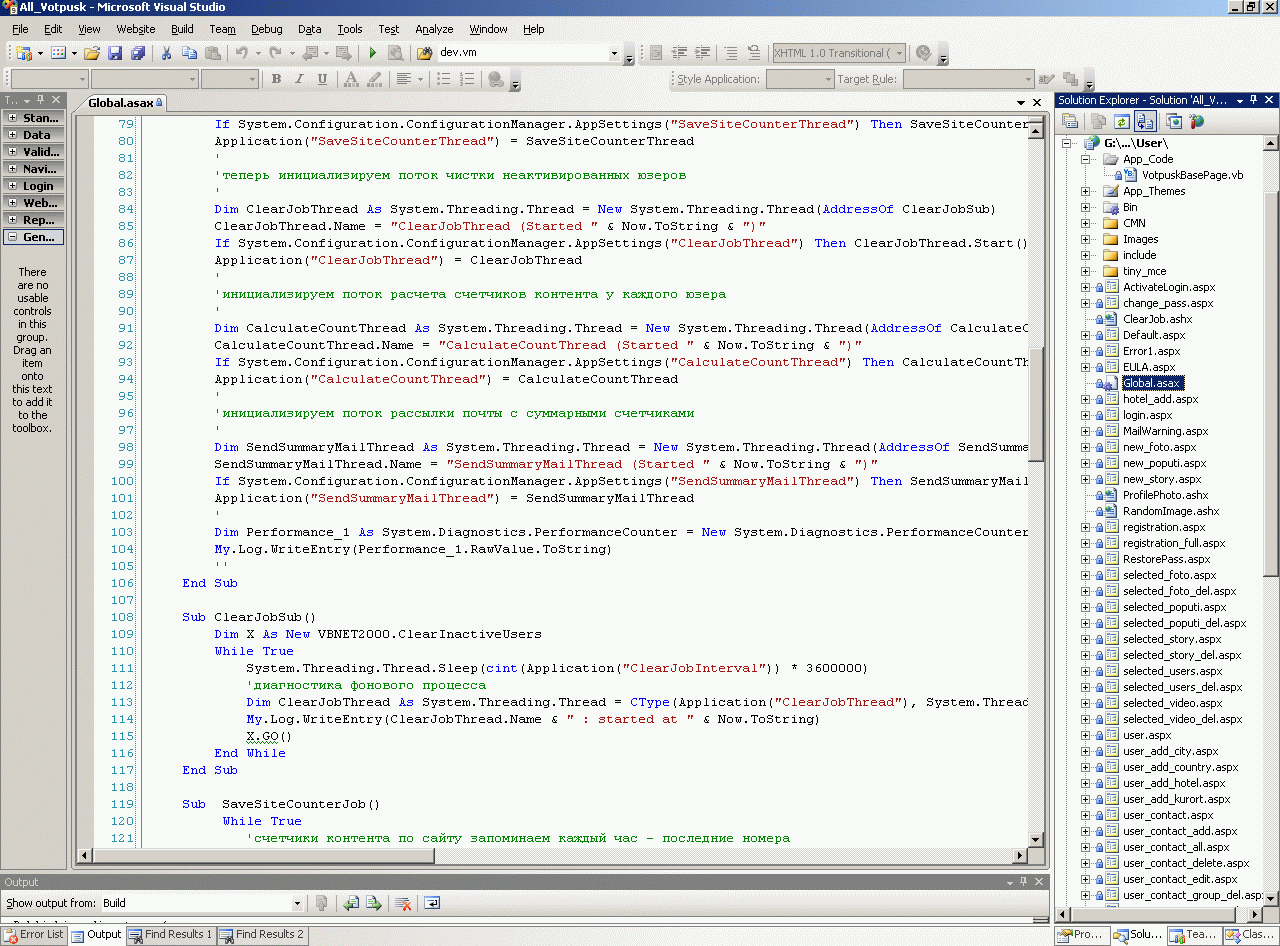Toggle Word Wrap in the Output panel
Image resolution: width=1280 pixels, height=946 pixels.
pyautogui.click(x=432, y=903)
